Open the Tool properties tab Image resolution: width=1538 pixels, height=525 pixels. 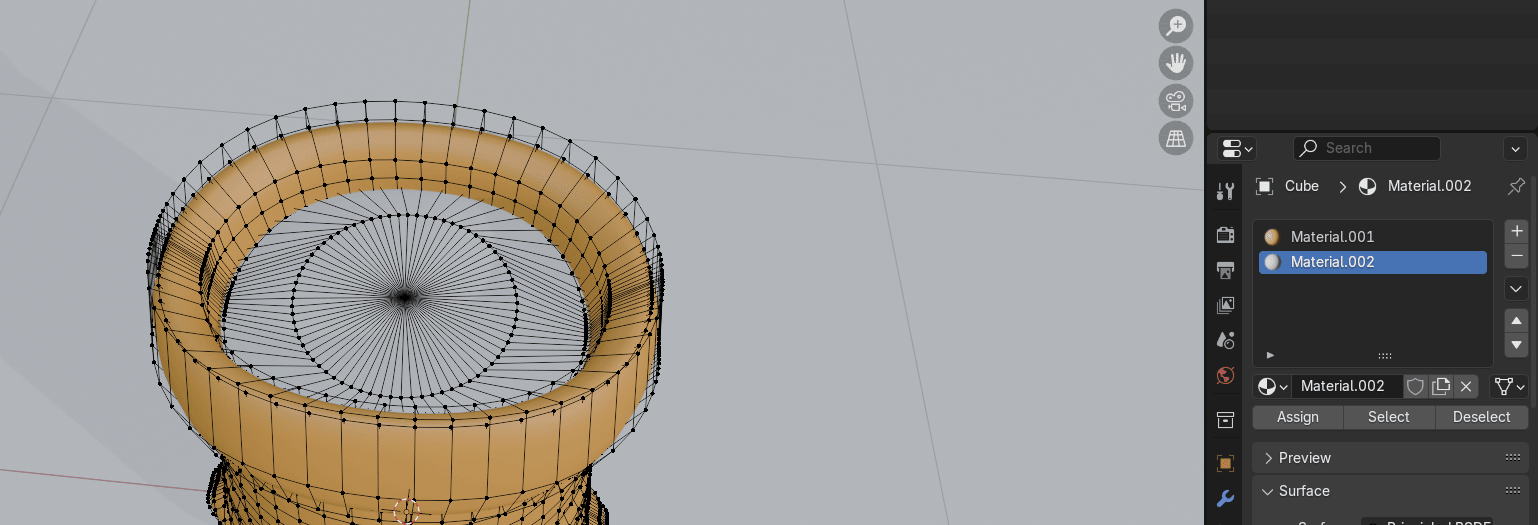click(1225, 192)
